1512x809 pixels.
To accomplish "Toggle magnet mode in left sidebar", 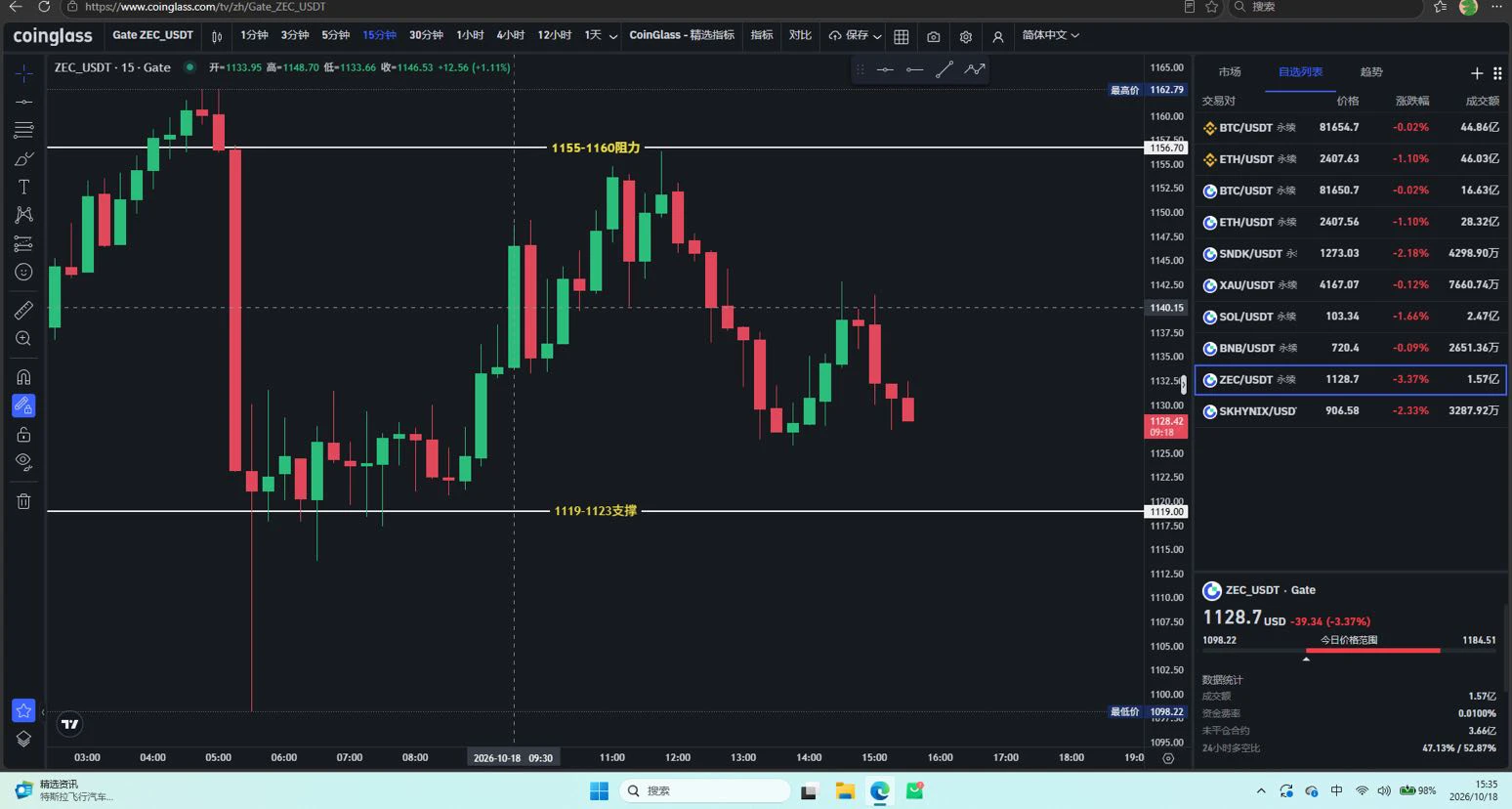I will [x=23, y=377].
